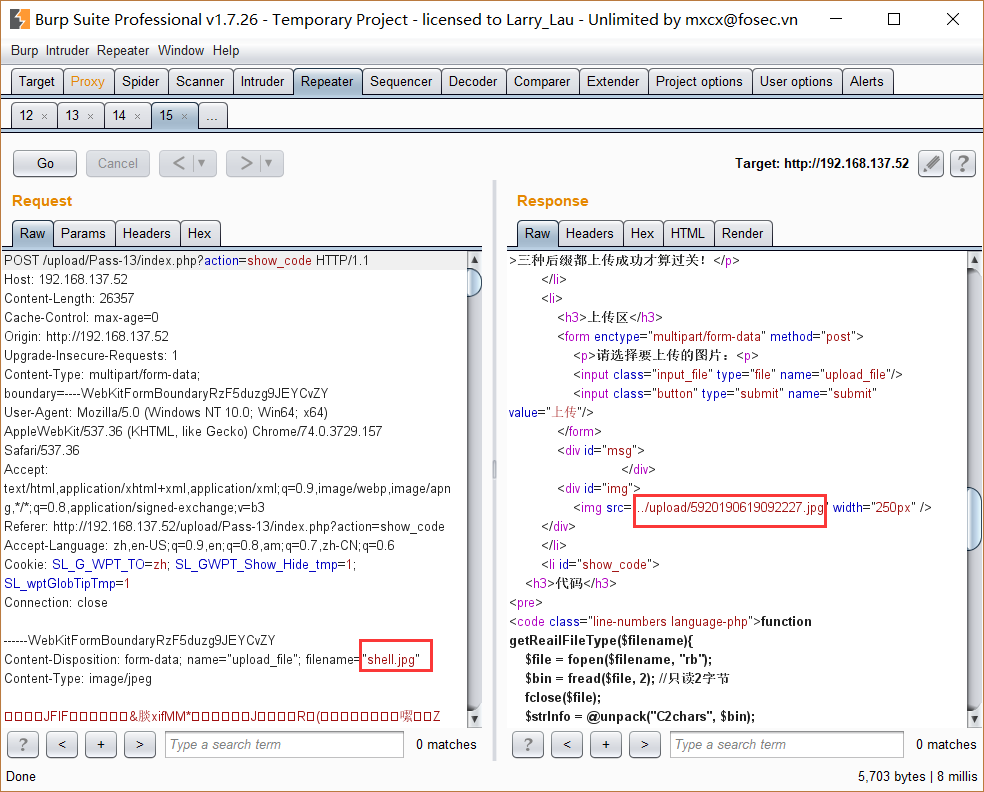984x792 pixels.
Task: Click the Content-Length: 26357 header line
Action: tap(69, 298)
